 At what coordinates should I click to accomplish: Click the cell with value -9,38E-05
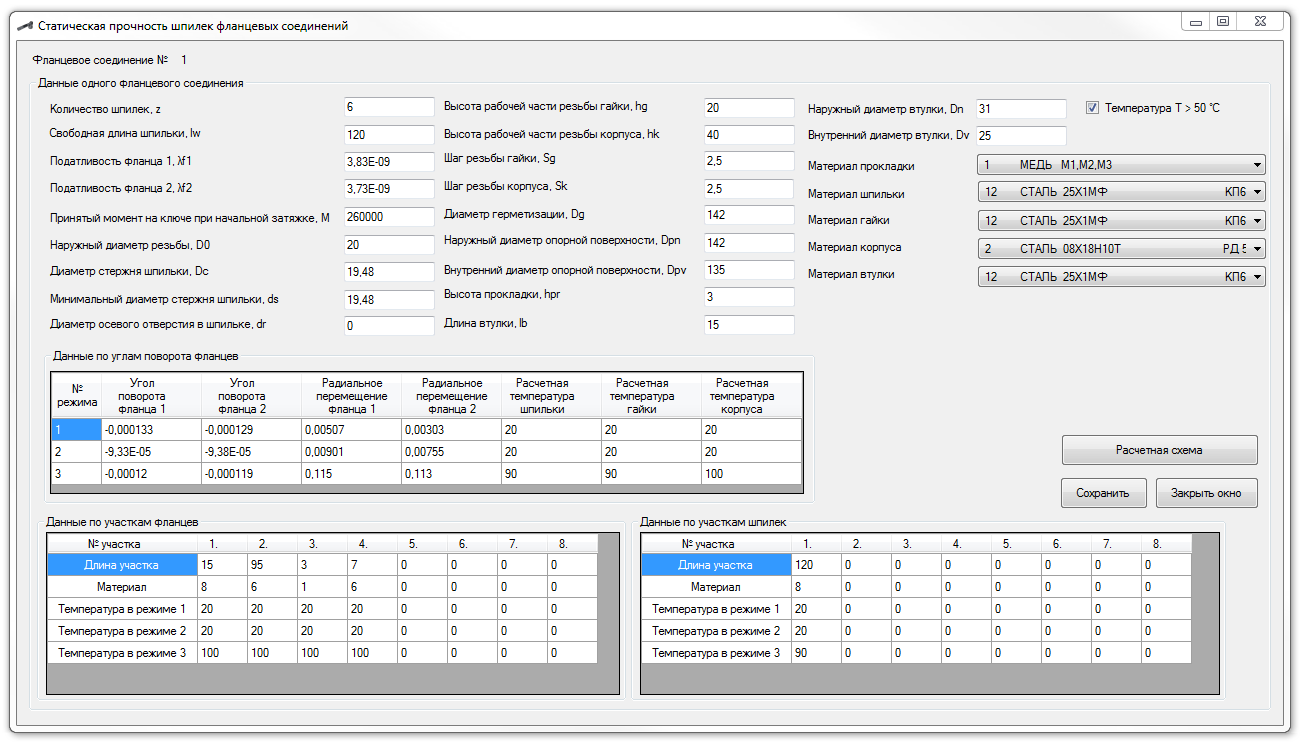point(251,452)
